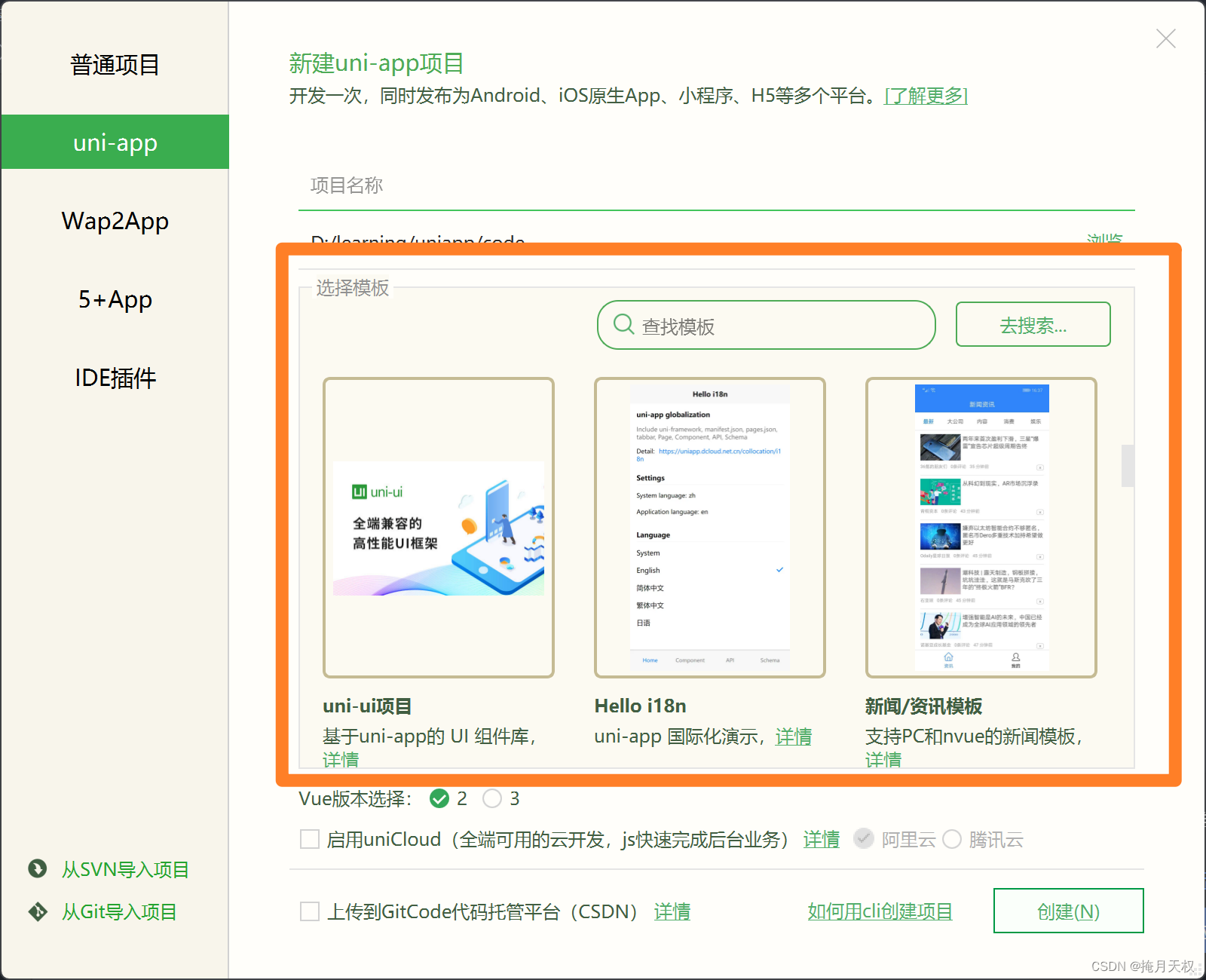
Task: Switch to the uni-app tab
Action: tap(115, 142)
